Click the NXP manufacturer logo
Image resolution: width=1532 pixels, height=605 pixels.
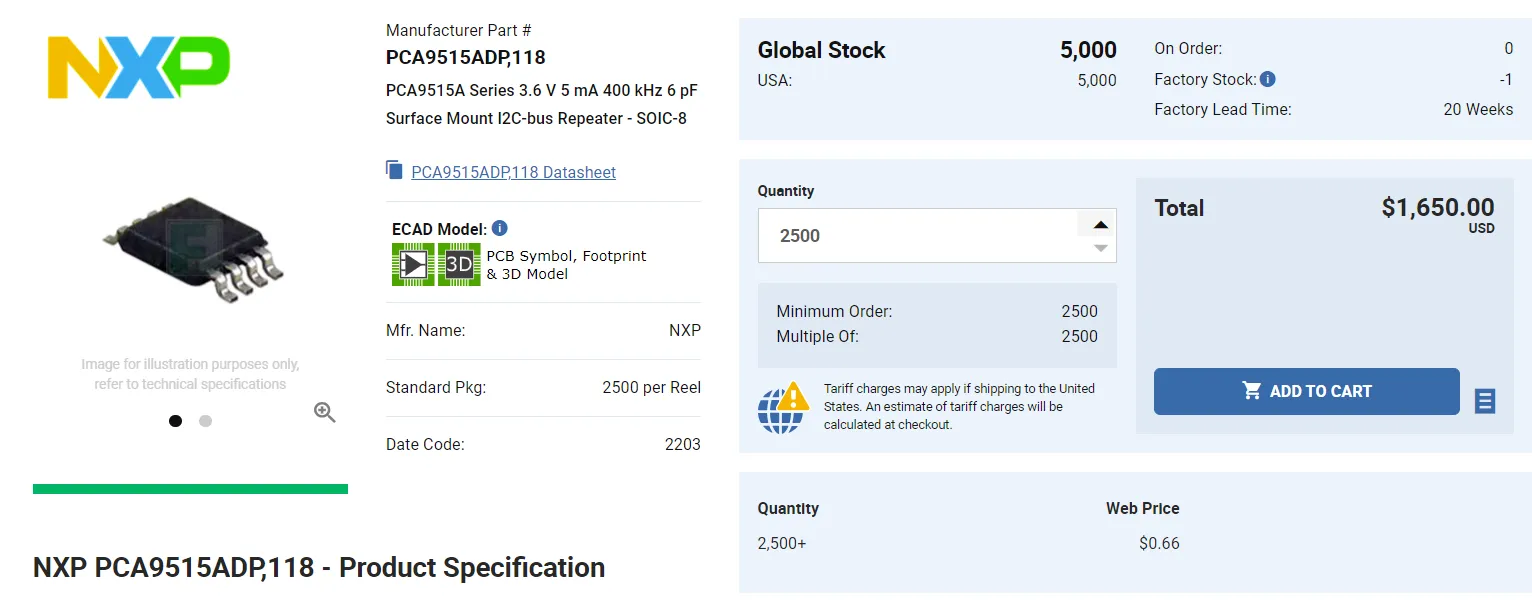pyautogui.click(x=139, y=67)
